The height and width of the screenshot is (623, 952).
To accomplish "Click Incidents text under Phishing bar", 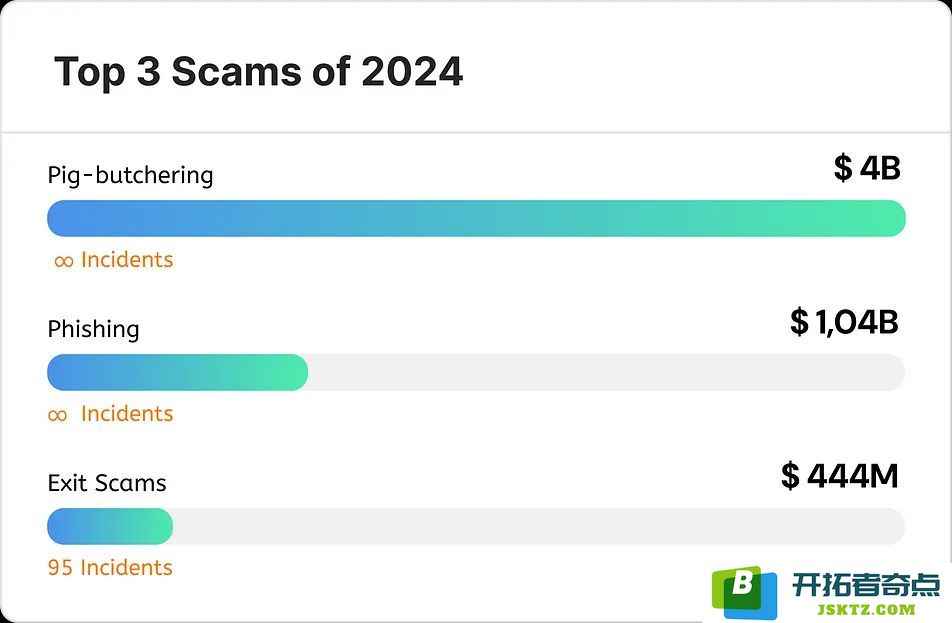I will click(x=127, y=414).
